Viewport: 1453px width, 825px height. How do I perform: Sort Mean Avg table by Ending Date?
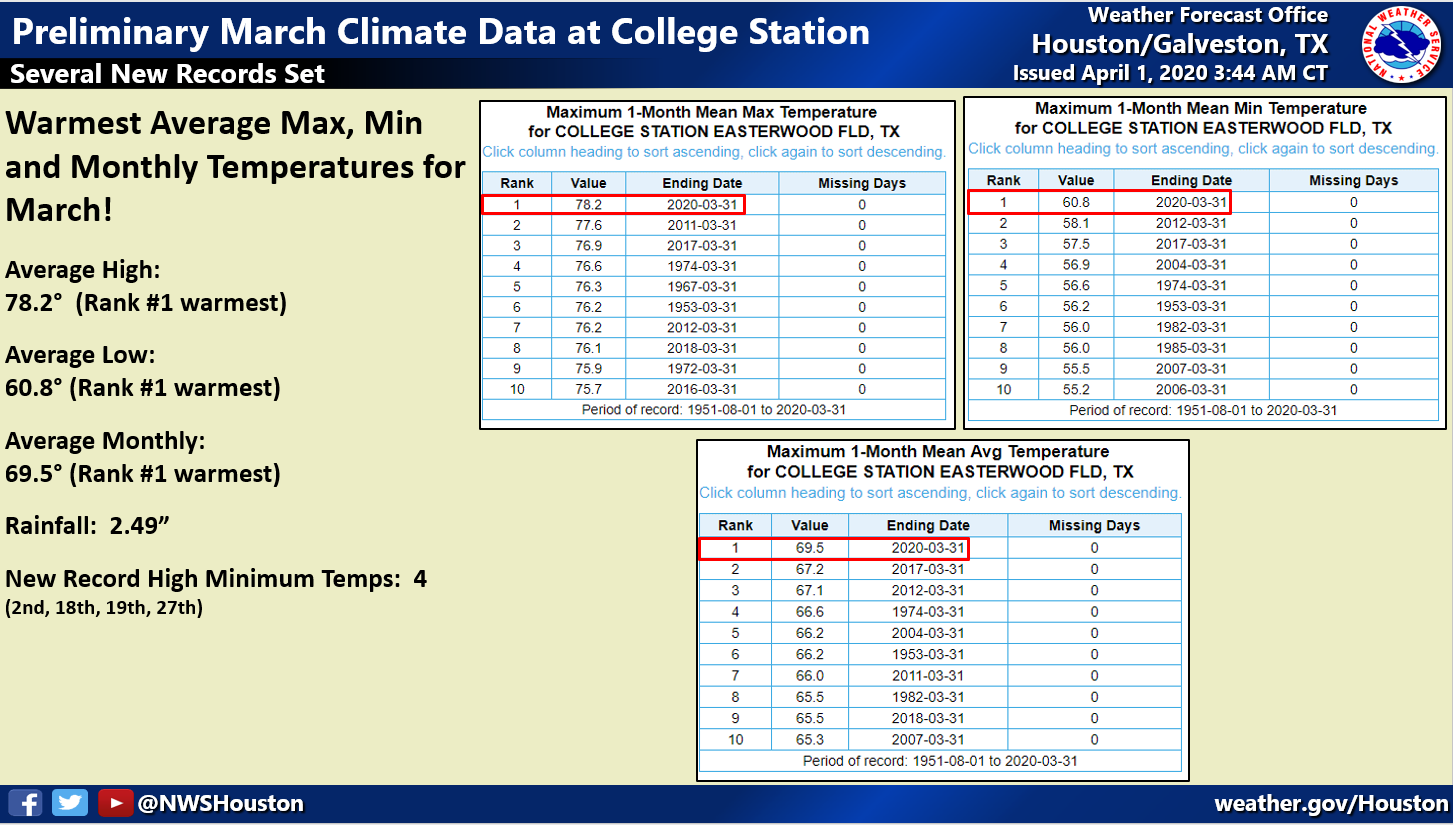pos(928,525)
